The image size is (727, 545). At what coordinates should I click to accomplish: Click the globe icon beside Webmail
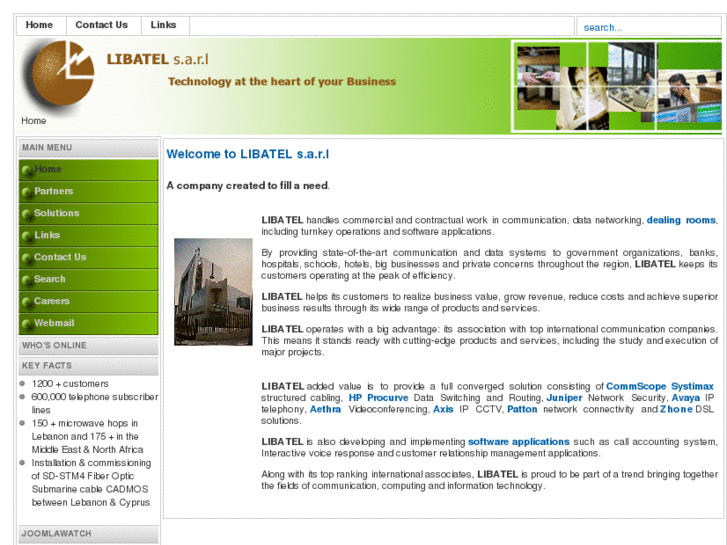(x=27, y=324)
